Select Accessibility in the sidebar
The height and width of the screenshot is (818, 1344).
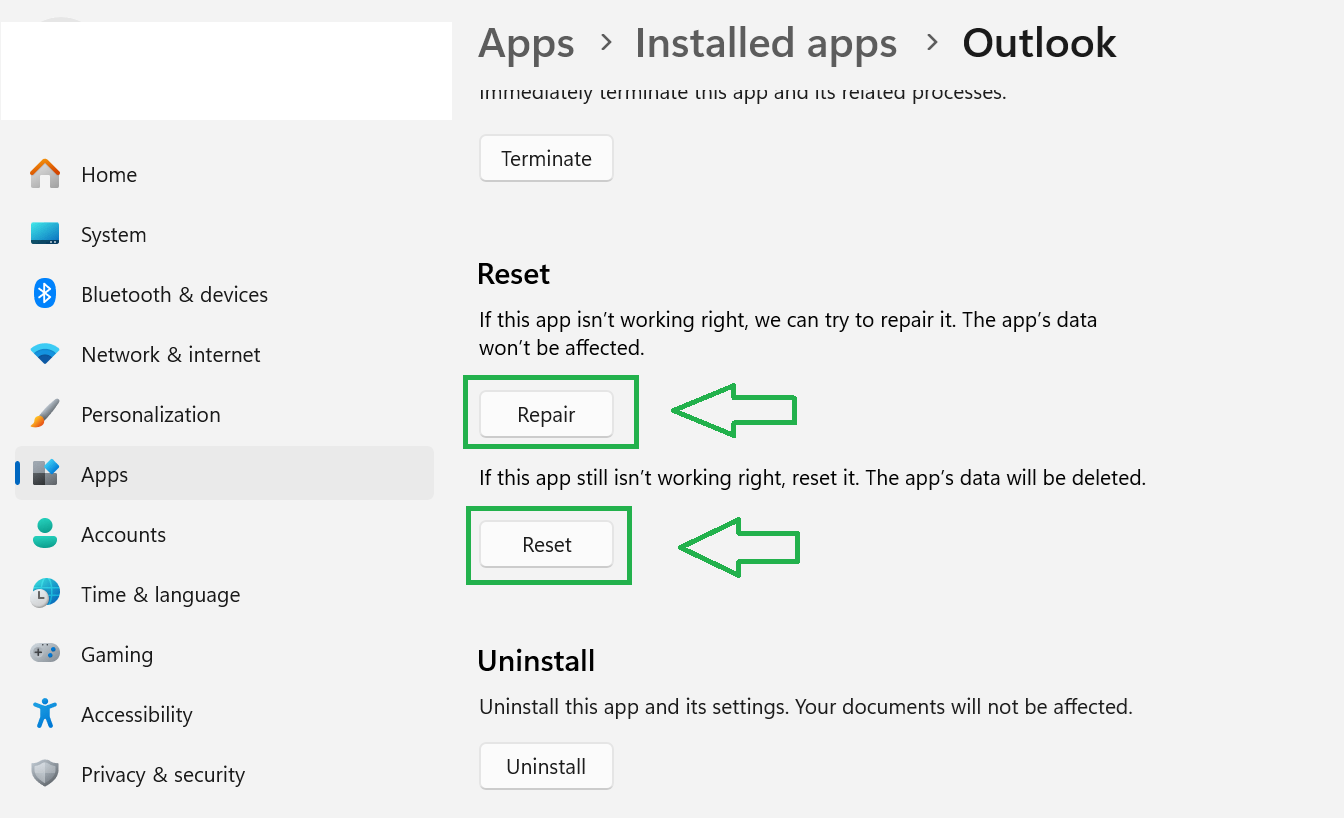pos(137,714)
